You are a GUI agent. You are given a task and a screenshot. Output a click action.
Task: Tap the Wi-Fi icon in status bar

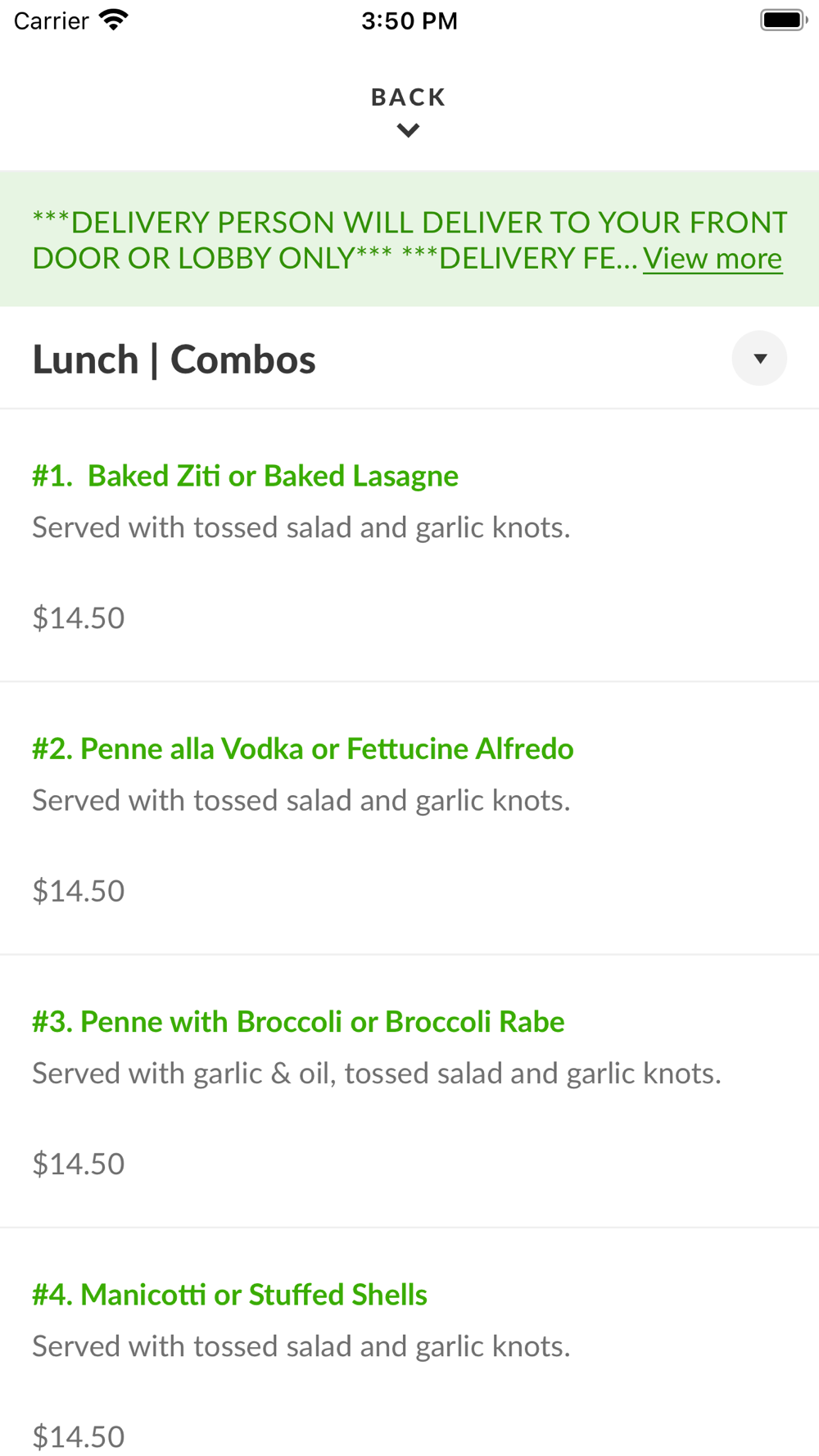pos(114,20)
